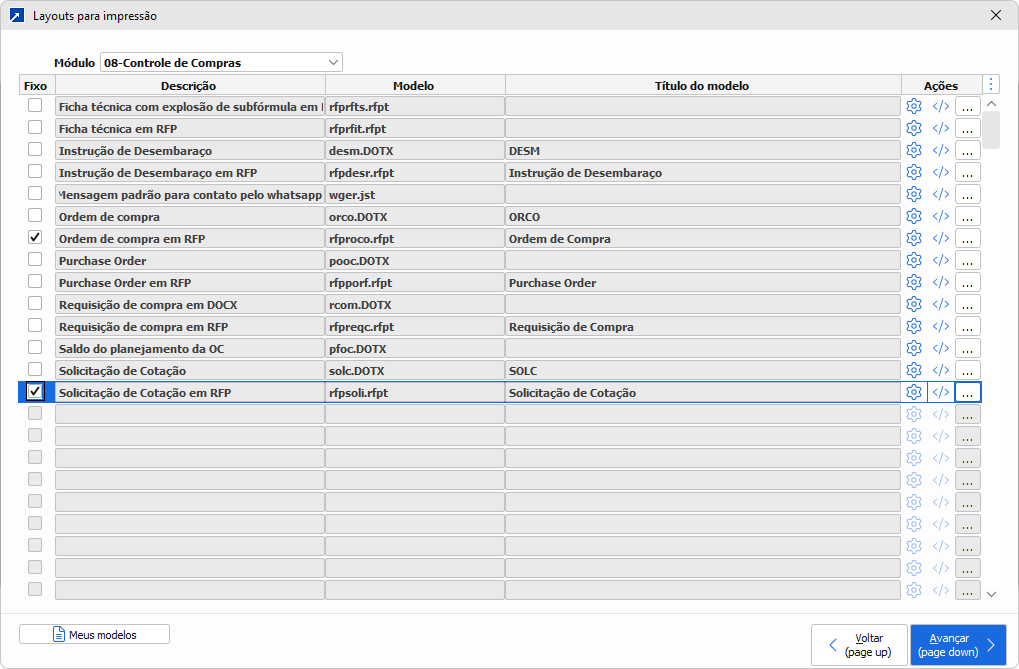
Task: Click gear icon for Instrução de Desembaraço row
Action: (913, 150)
